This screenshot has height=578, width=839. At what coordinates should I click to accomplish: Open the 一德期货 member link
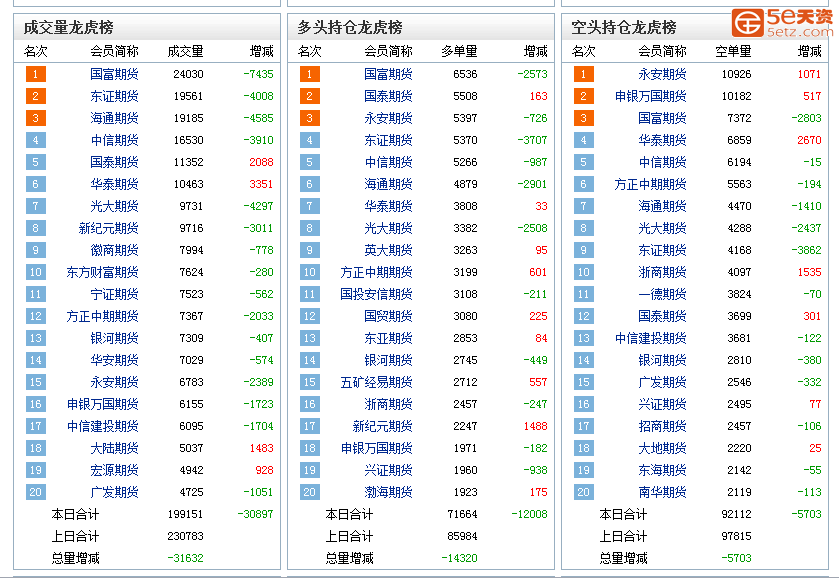coord(662,294)
